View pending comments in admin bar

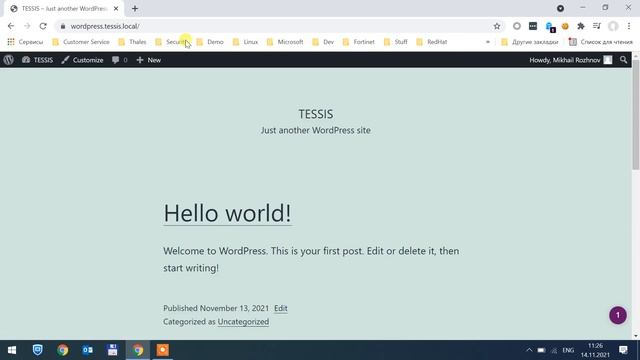[x=120, y=60]
